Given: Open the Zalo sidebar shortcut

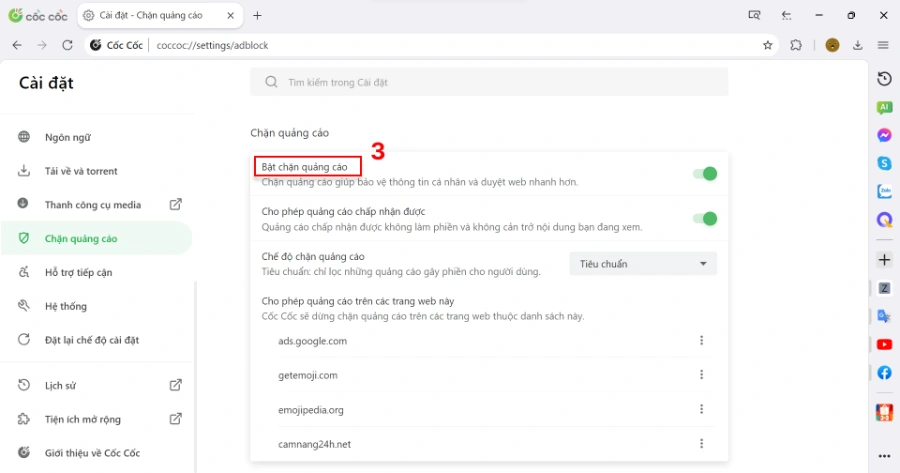Looking at the screenshot, I should 884,191.
